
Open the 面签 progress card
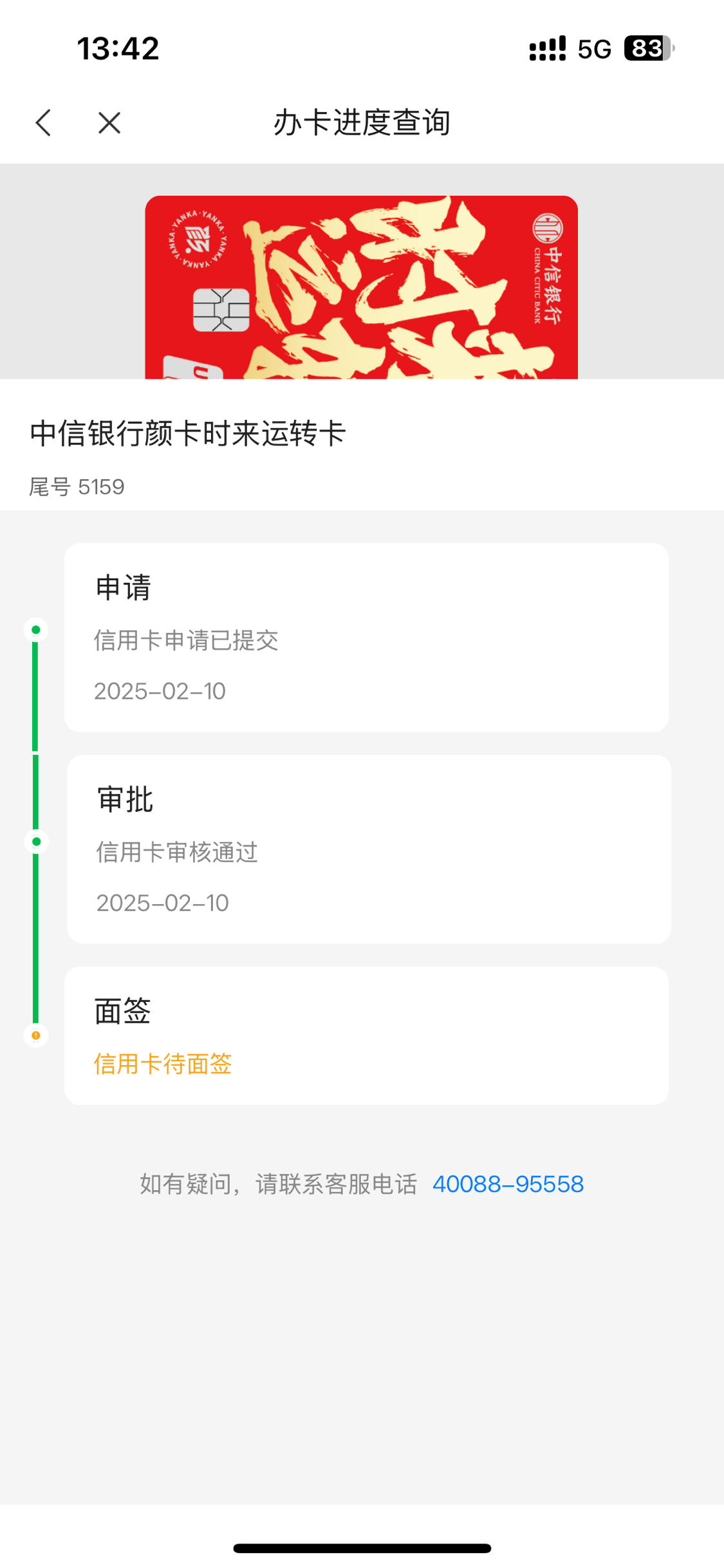366,1035
